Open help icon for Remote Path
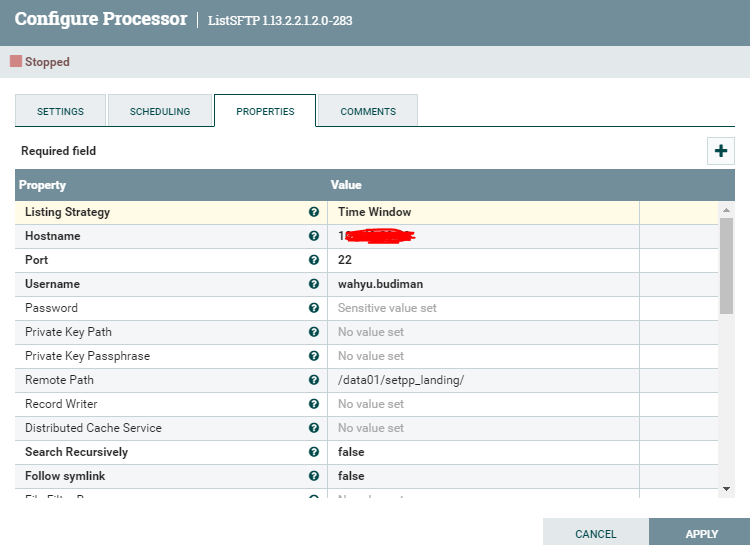Viewport: 750px width, 545px height. point(314,380)
